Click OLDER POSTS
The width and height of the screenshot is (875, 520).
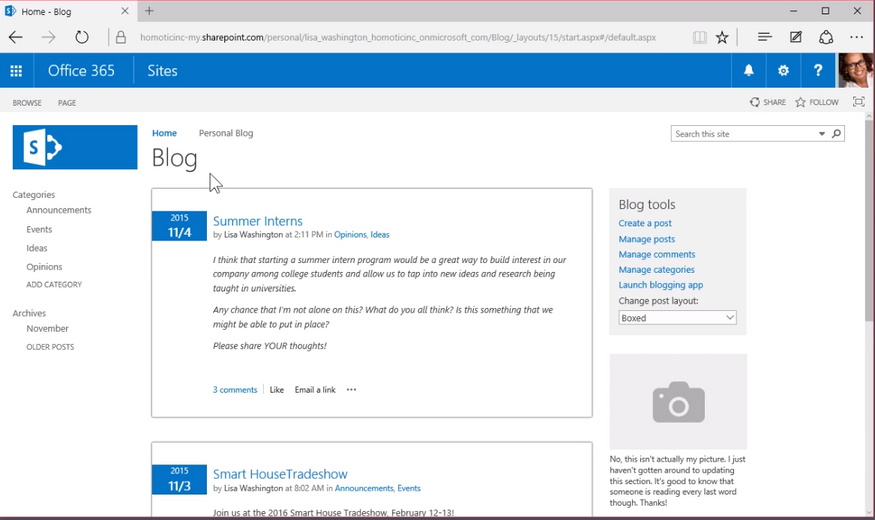[50, 347]
